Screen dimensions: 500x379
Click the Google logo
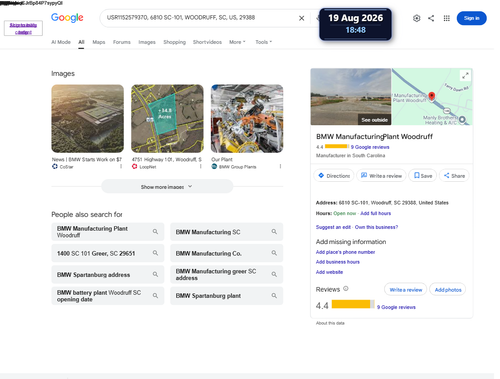point(67,18)
